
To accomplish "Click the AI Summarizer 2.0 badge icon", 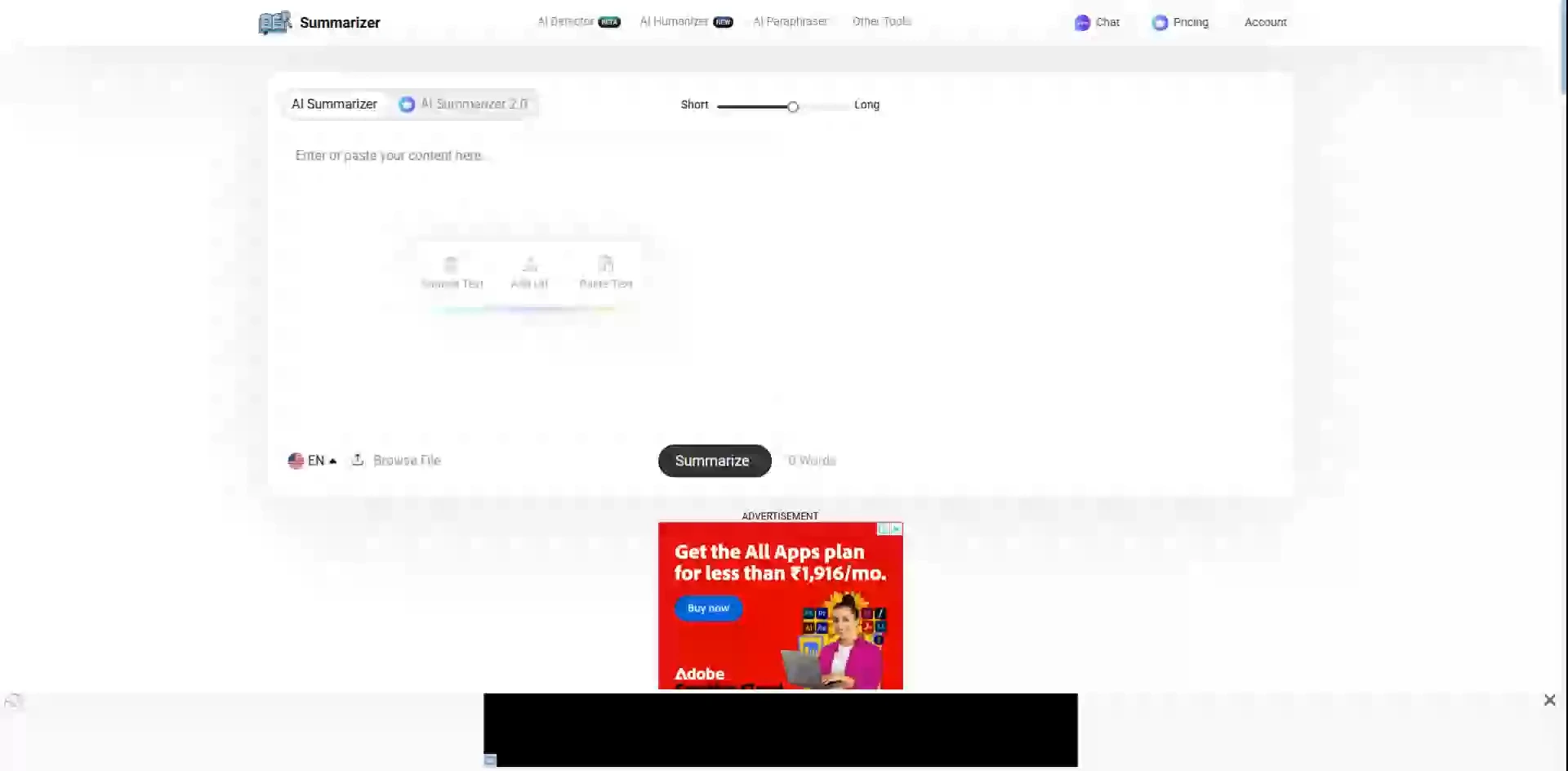I will [x=407, y=105].
